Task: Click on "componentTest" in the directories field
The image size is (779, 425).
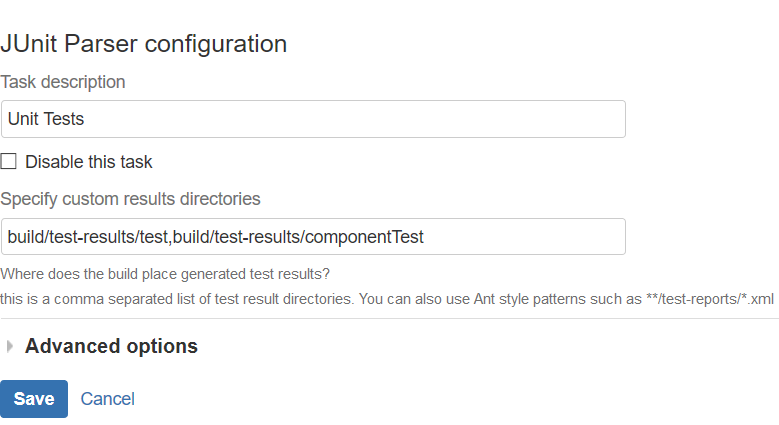Action: click(365, 237)
